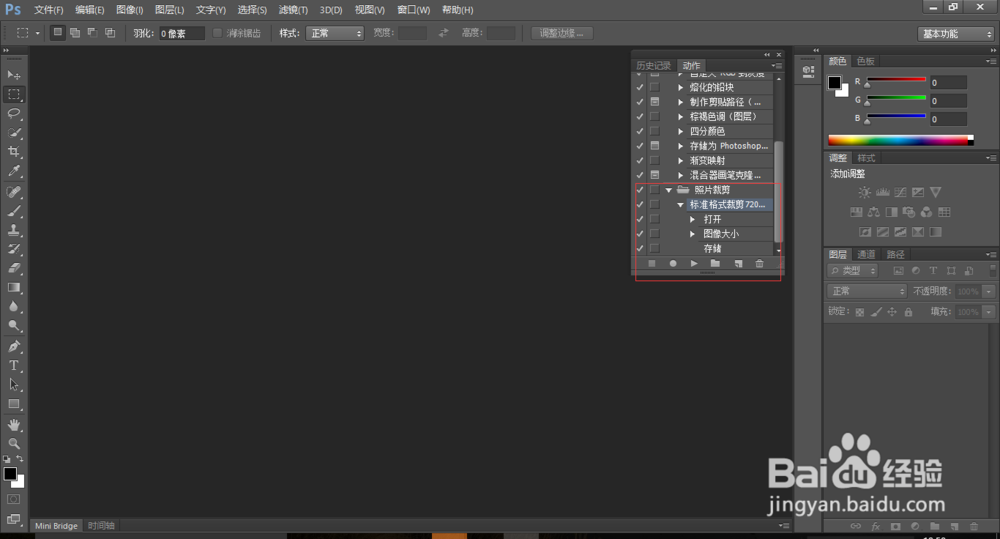The image size is (1000, 539).
Task: Open the 图像(I) menu
Action: [129, 10]
